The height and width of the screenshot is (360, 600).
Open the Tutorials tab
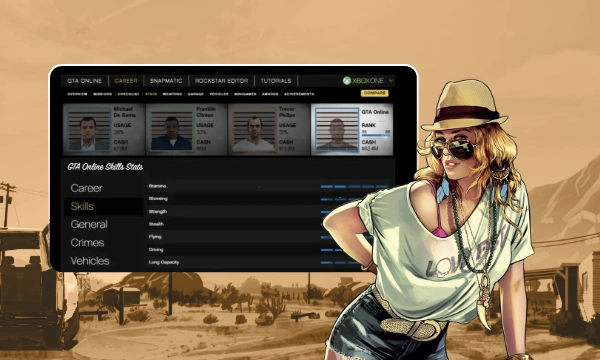click(276, 81)
